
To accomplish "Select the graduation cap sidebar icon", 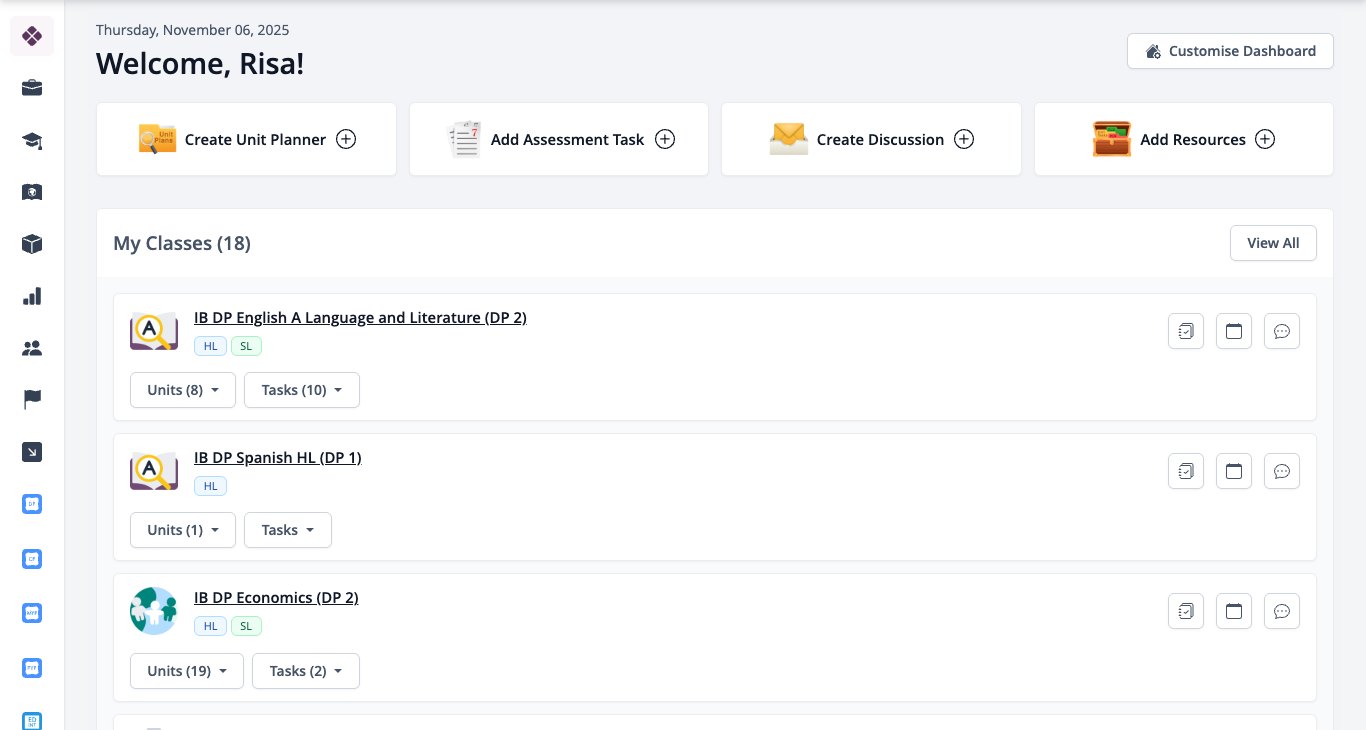I will [x=32, y=140].
